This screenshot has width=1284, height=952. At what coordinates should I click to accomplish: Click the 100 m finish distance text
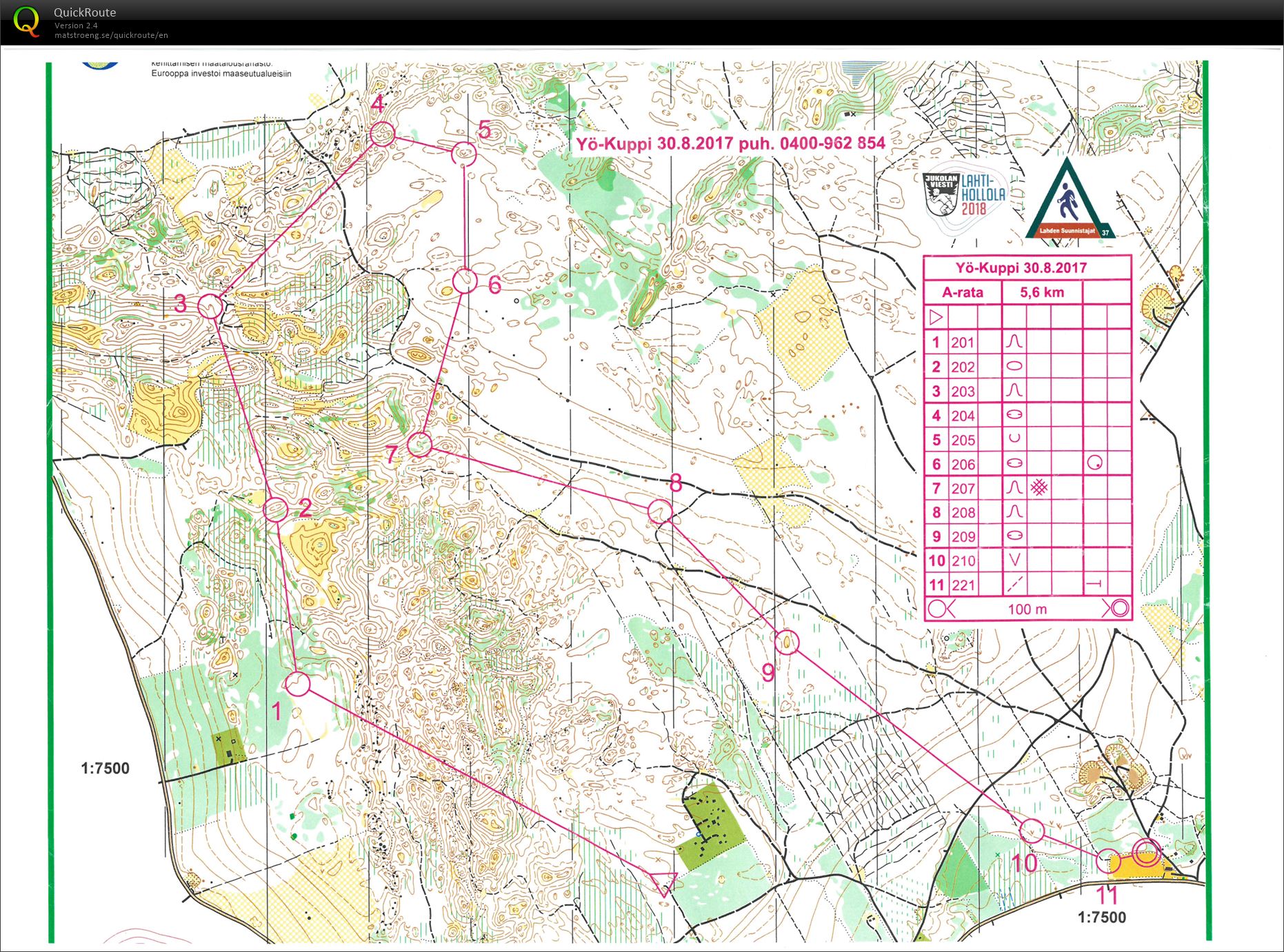pyautogui.click(x=1027, y=609)
